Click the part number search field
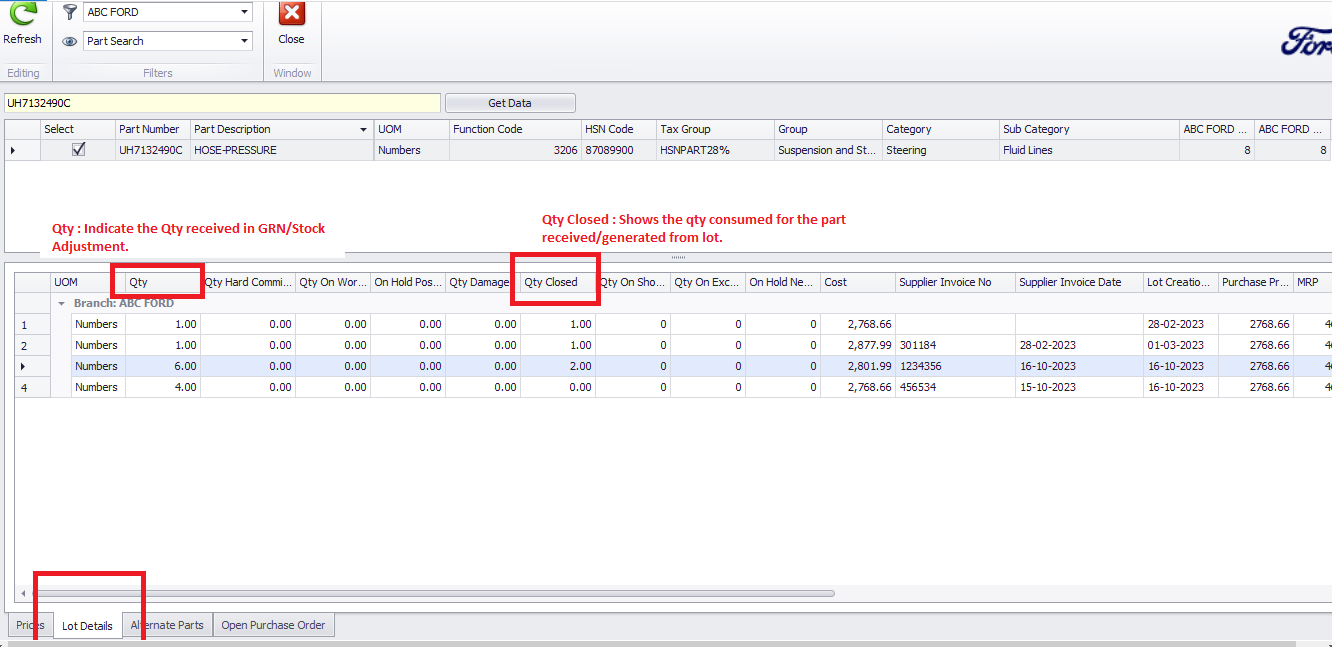 tap(222, 103)
